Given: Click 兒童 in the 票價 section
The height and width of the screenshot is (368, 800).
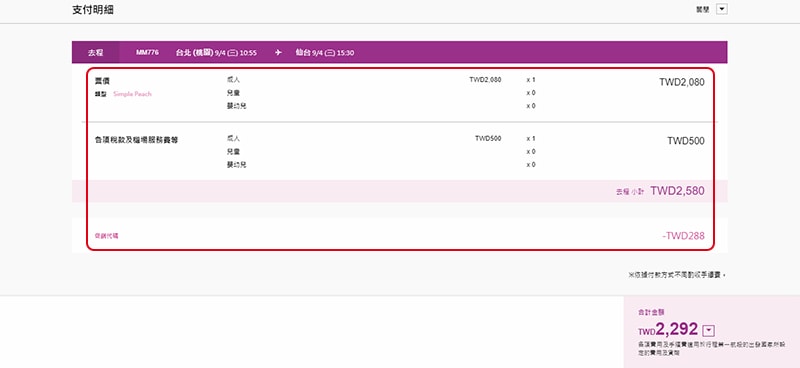Looking at the screenshot, I should pyautogui.click(x=233, y=93).
